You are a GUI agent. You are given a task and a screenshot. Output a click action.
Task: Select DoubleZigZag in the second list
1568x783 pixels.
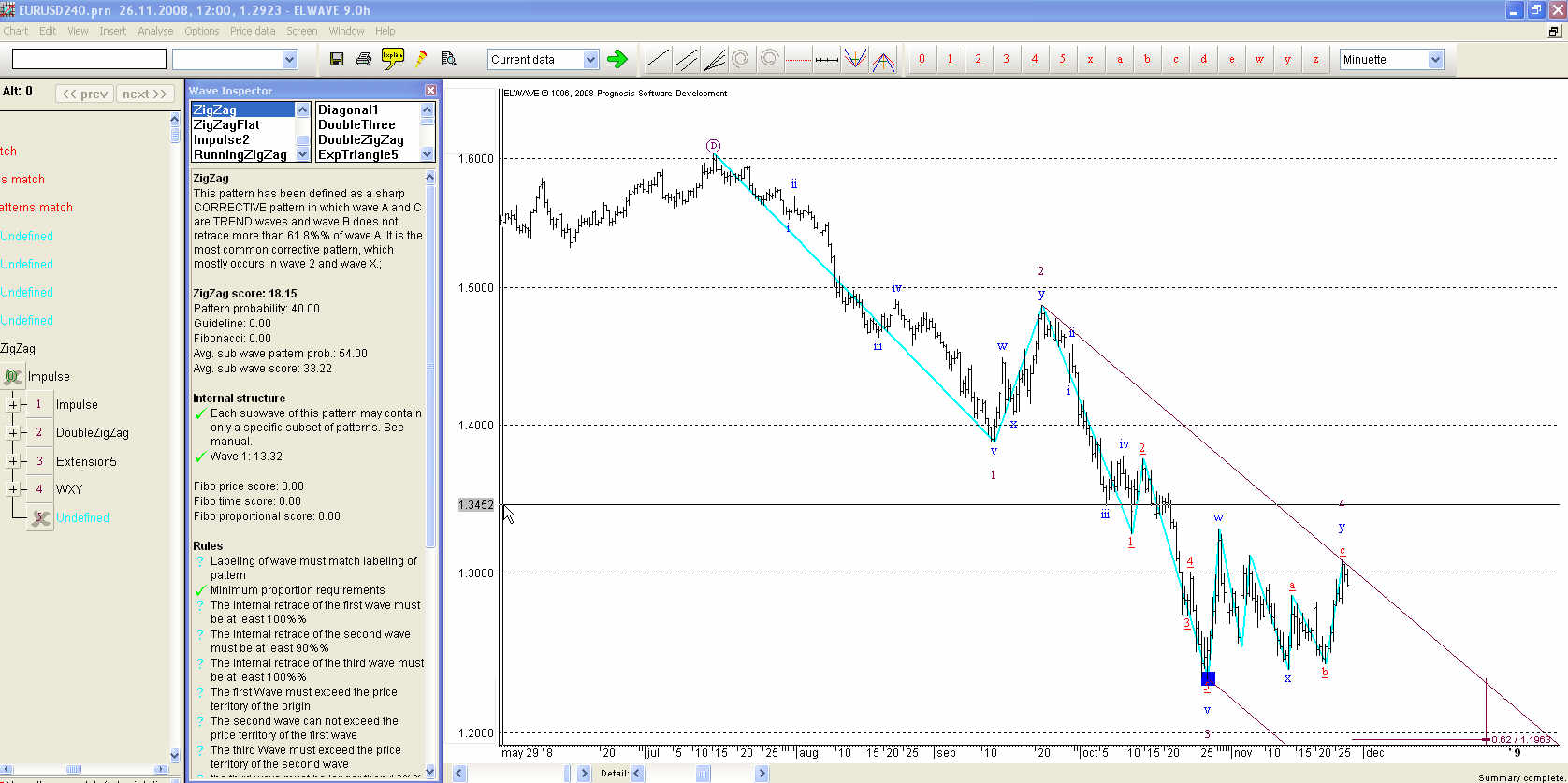[368, 139]
